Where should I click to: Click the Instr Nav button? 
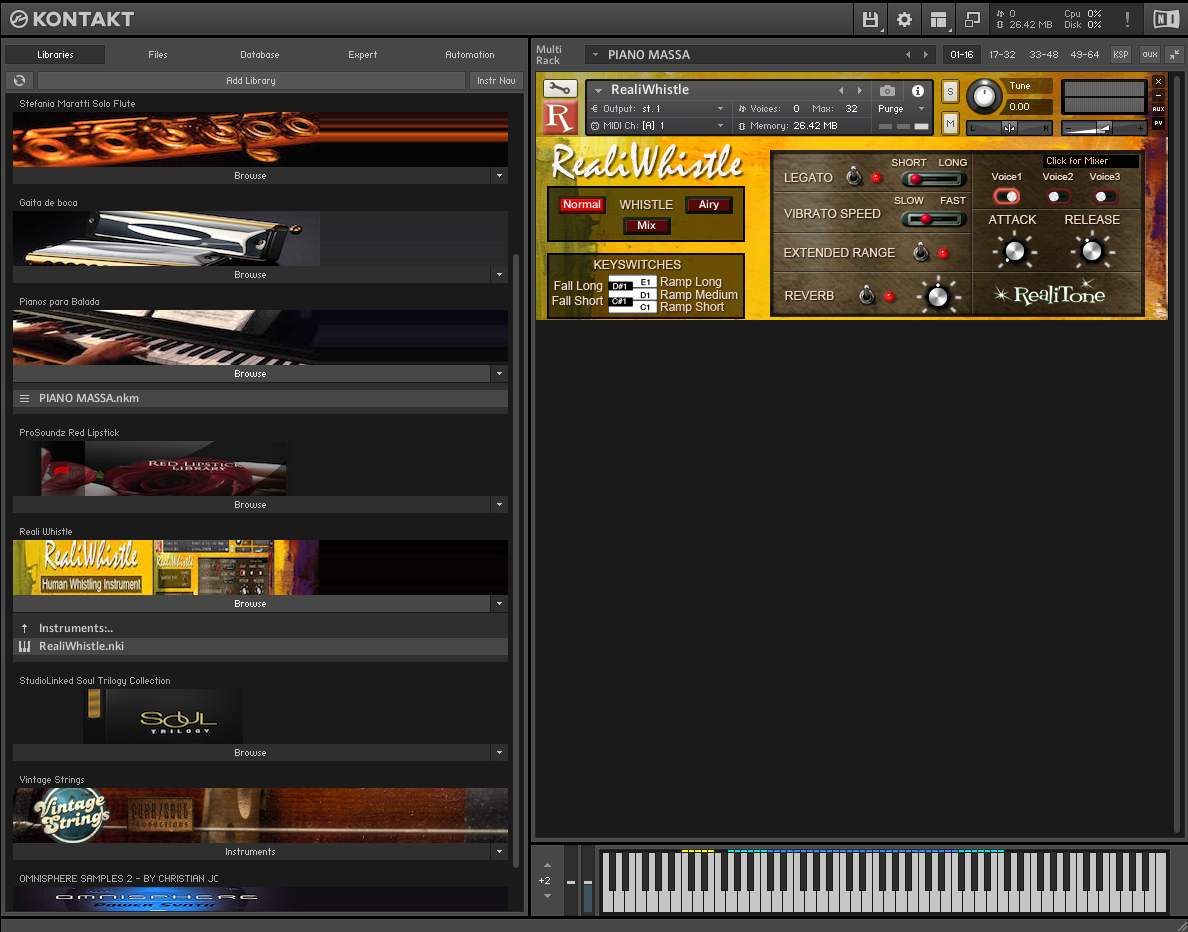(496, 80)
